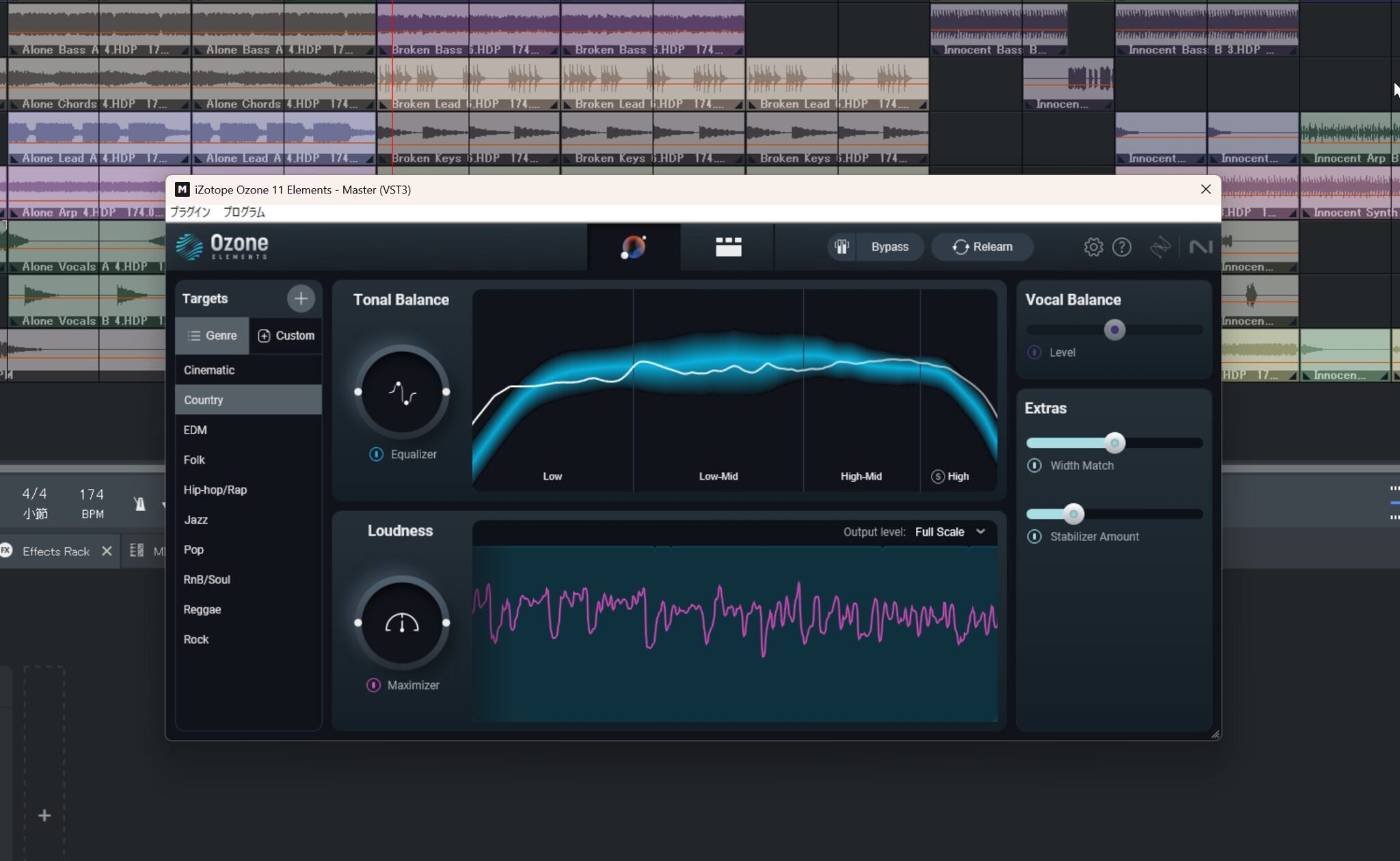Switch to the Assistant view icon
This screenshot has height=861, width=1400.
(632, 247)
